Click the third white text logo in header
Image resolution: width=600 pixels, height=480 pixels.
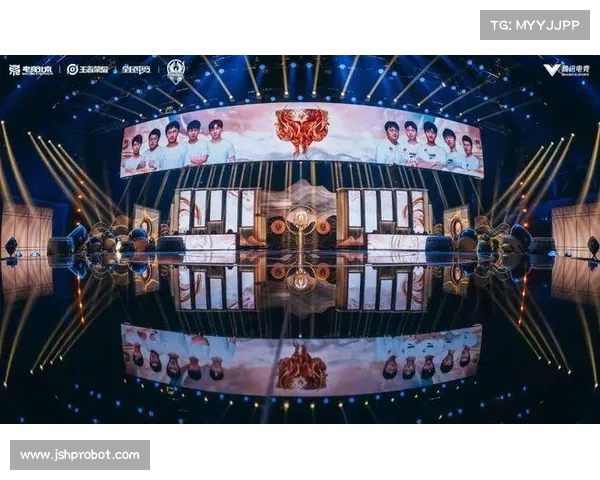click(136, 69)
